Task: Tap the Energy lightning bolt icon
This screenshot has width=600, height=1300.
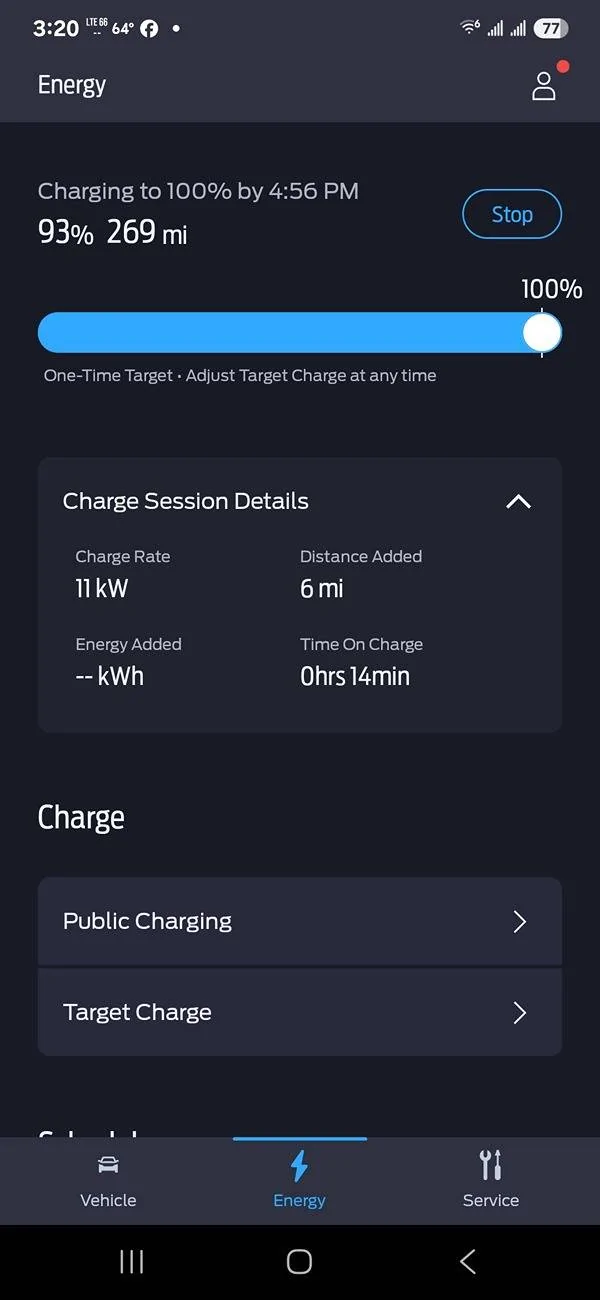Action: click(x=299, y=1166)
